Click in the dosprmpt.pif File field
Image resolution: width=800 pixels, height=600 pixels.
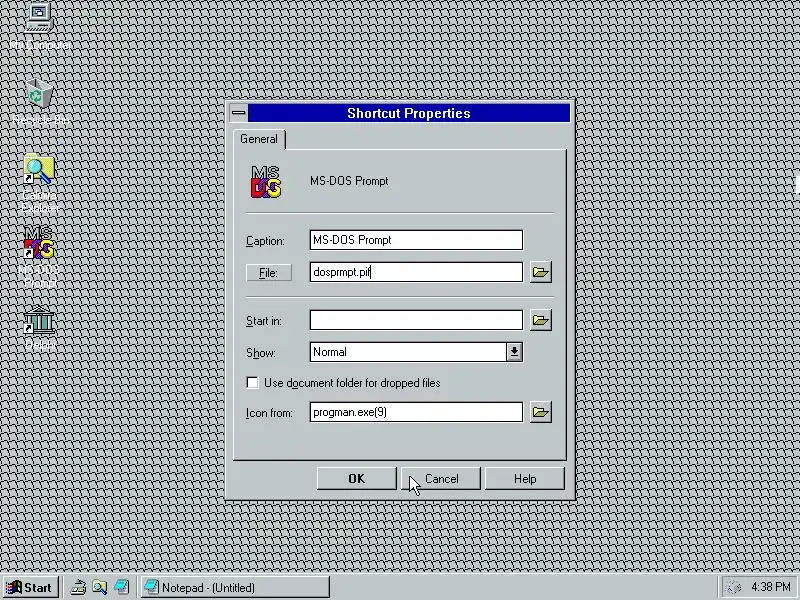416,272
